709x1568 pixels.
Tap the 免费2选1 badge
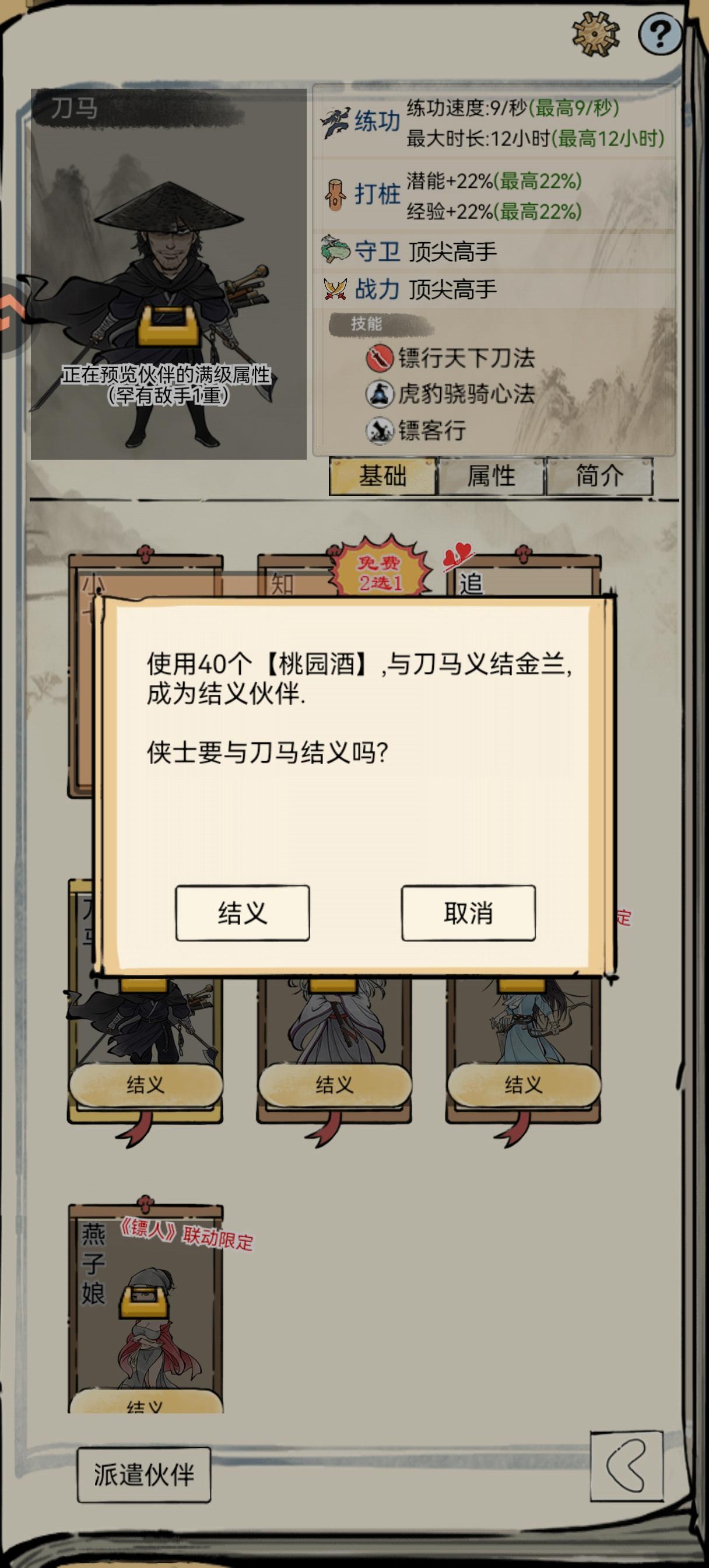click(x=380, y=568)
